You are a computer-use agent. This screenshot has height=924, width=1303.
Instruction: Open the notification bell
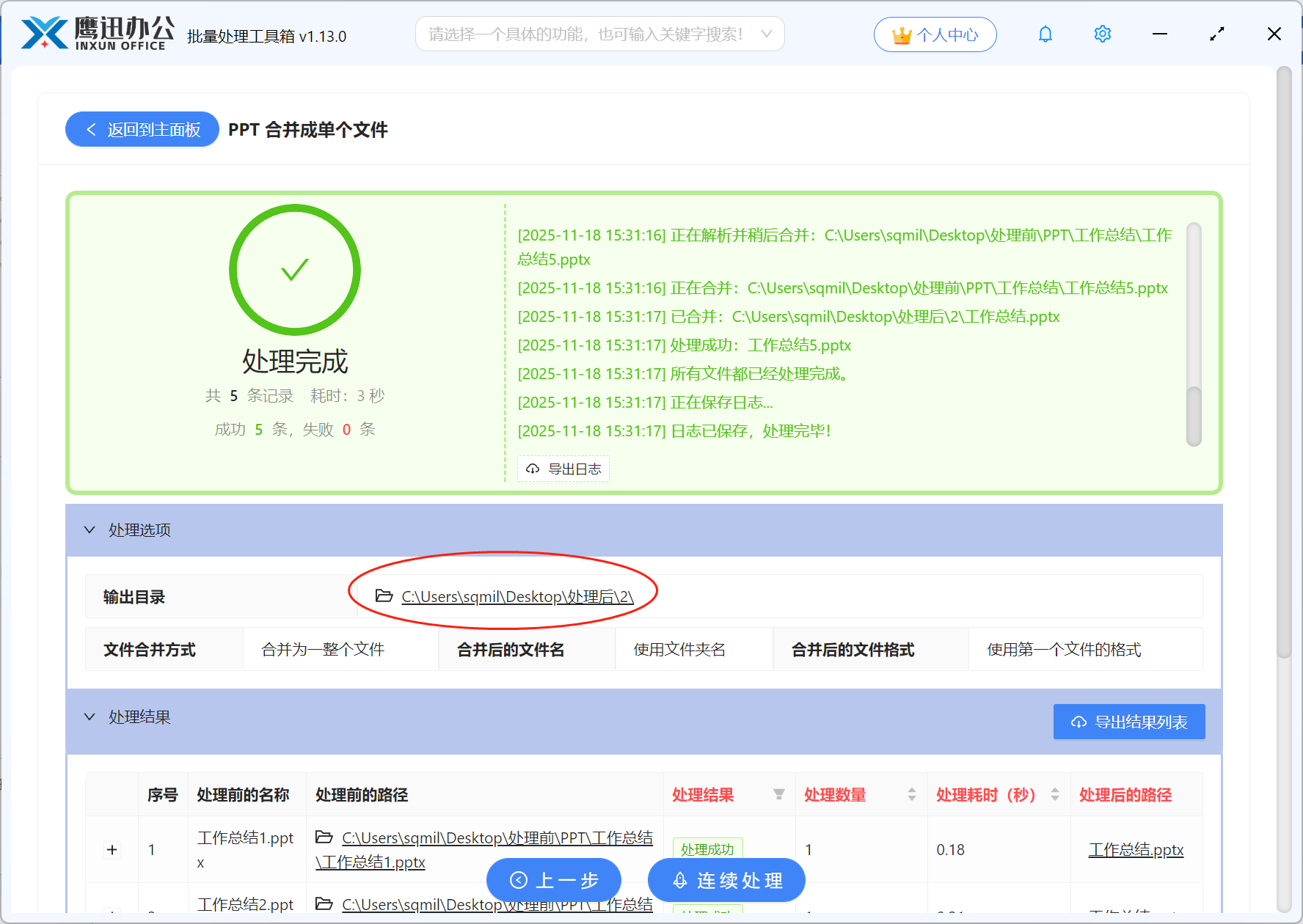[1045, 34]
